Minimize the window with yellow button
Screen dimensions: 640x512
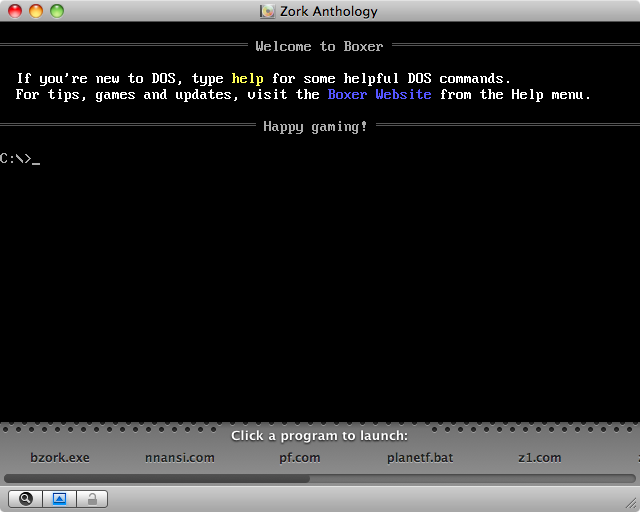point(35,11)
